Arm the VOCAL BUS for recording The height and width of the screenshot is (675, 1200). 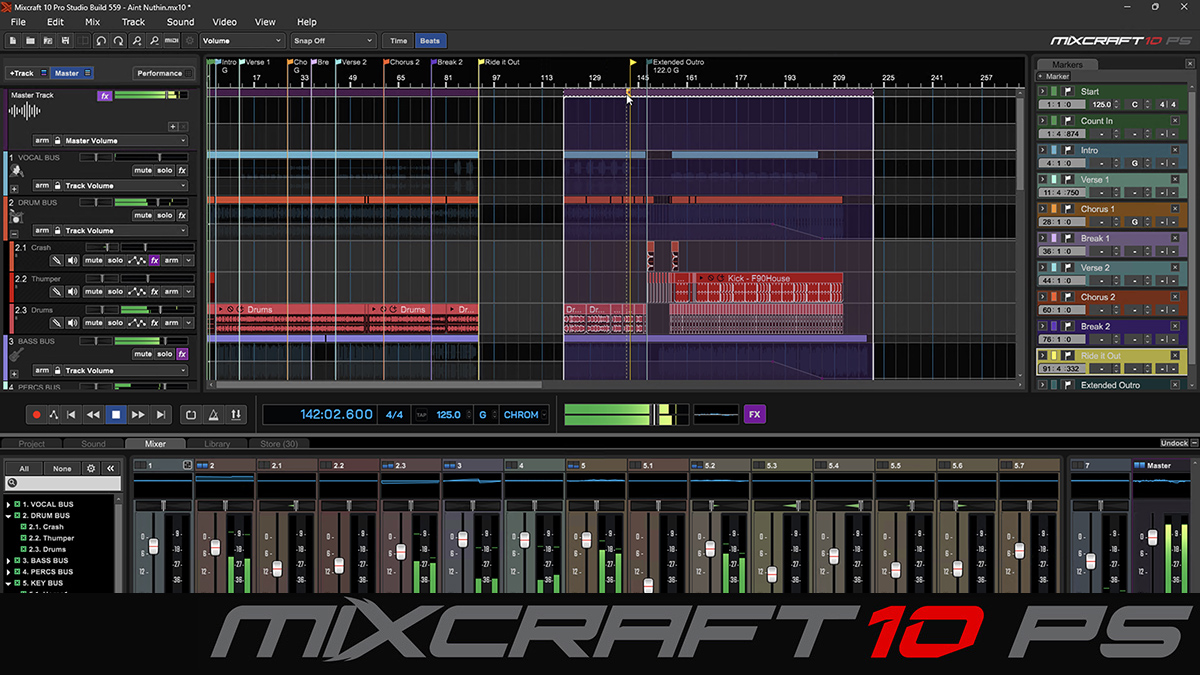click(x=42, y=185)
